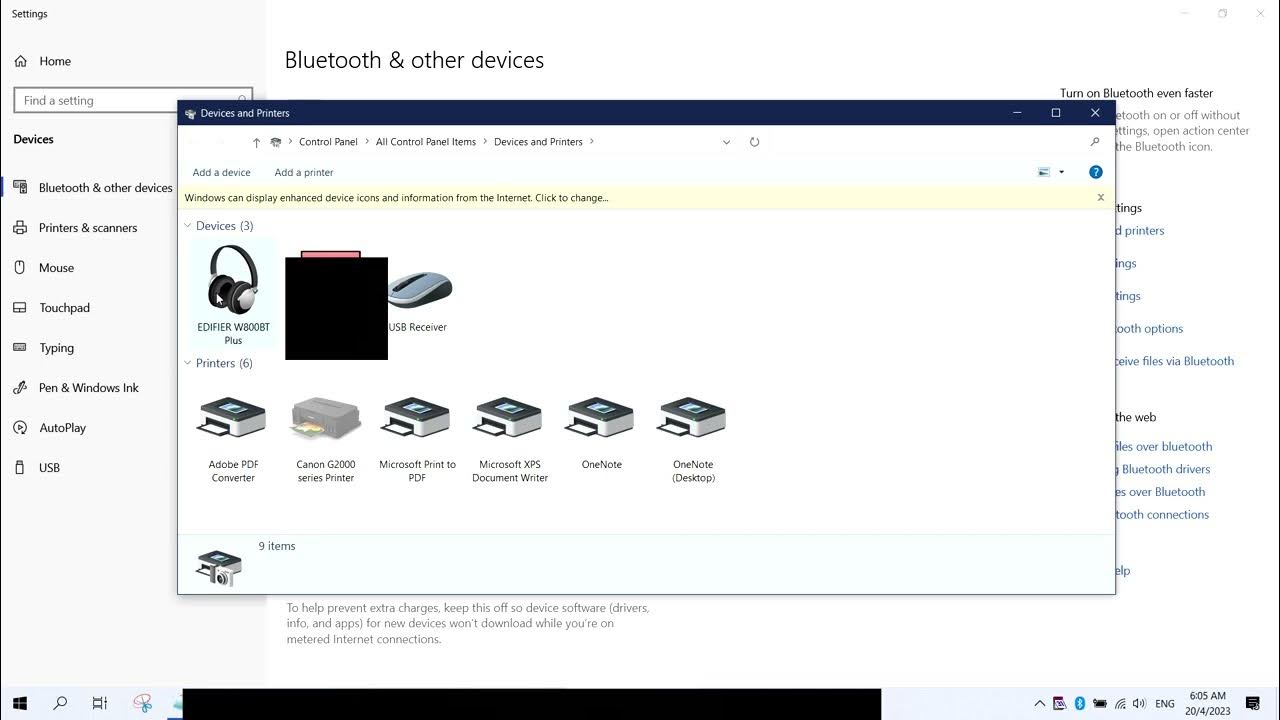Image resolution: width=1280 pixels, height=720 pixels.
Task: Open Devices and Printers help icon
Action: (1095, 172)
